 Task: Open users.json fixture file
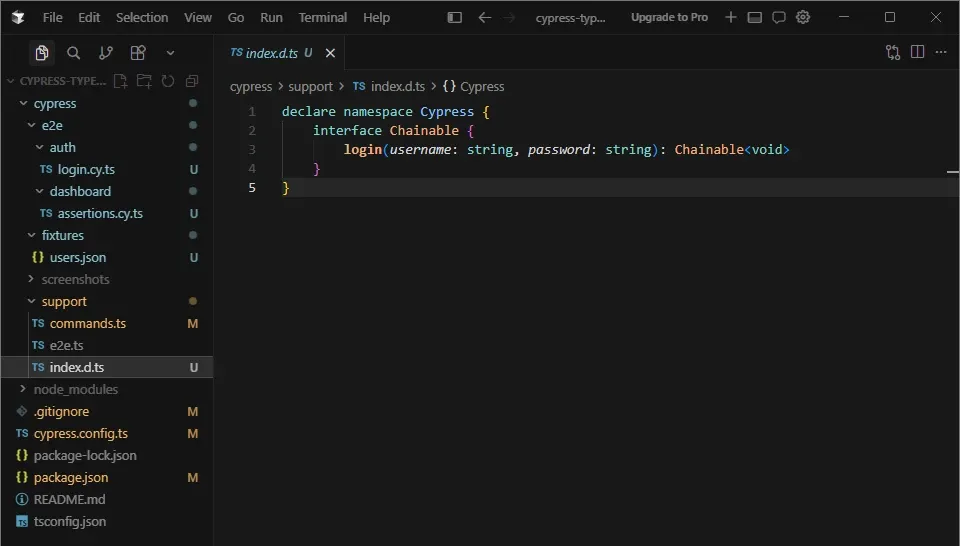[107, 258]
